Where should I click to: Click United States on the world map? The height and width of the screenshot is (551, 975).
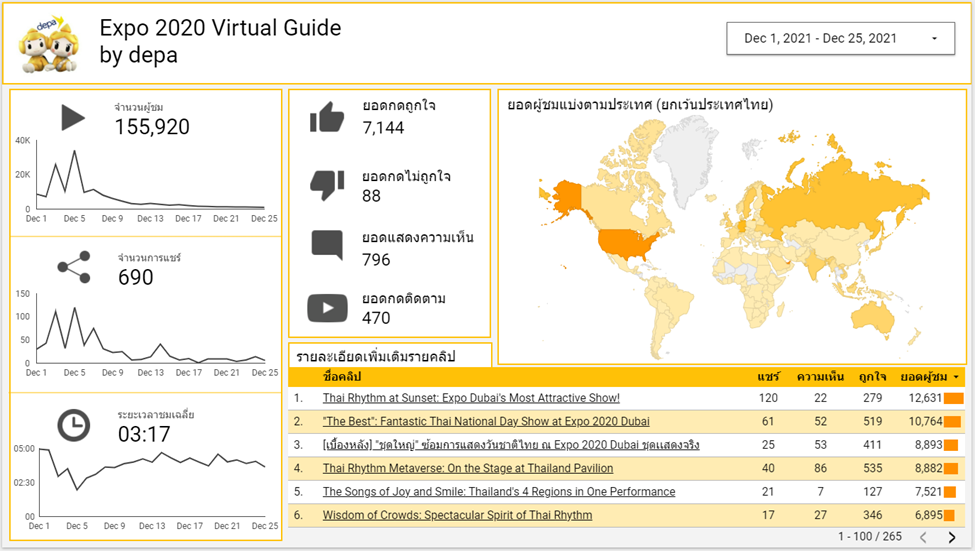coord(627,243)
